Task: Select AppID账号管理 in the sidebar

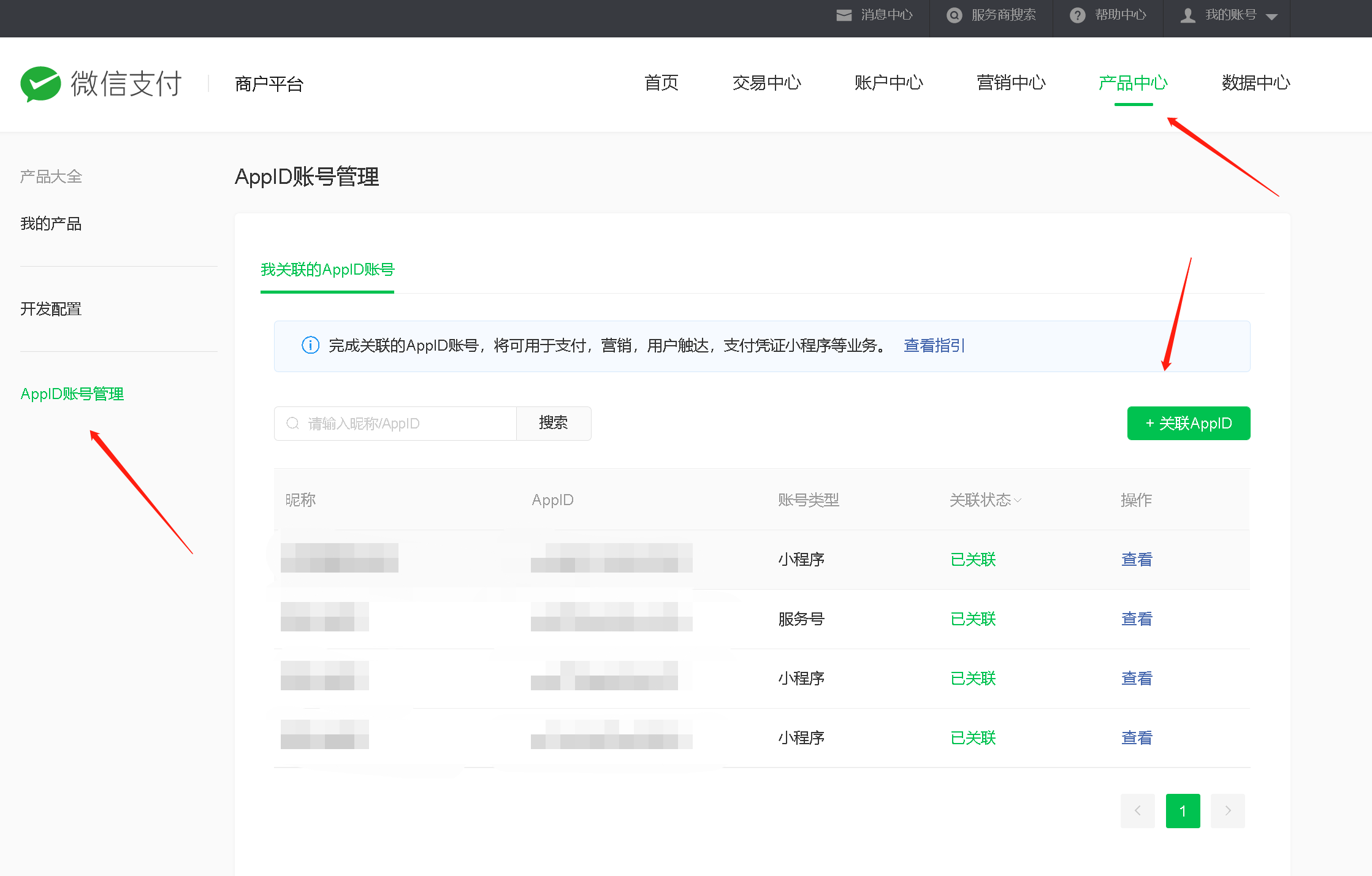Action: pyautogui.click(x=72, y=394)
